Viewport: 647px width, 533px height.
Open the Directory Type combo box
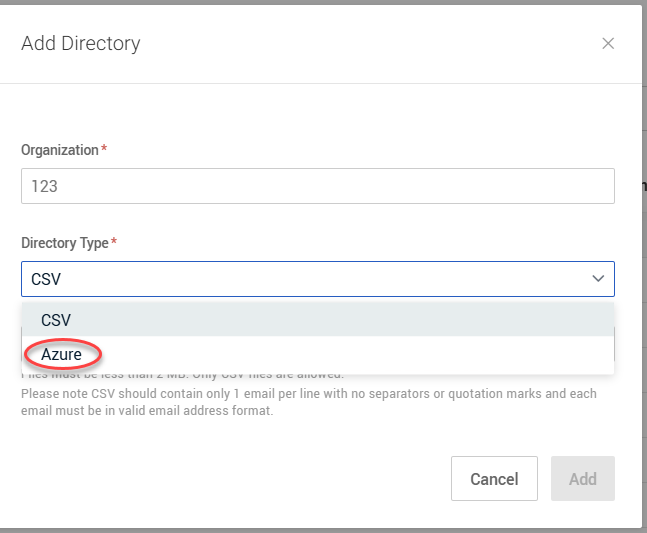tap(317, 279)
